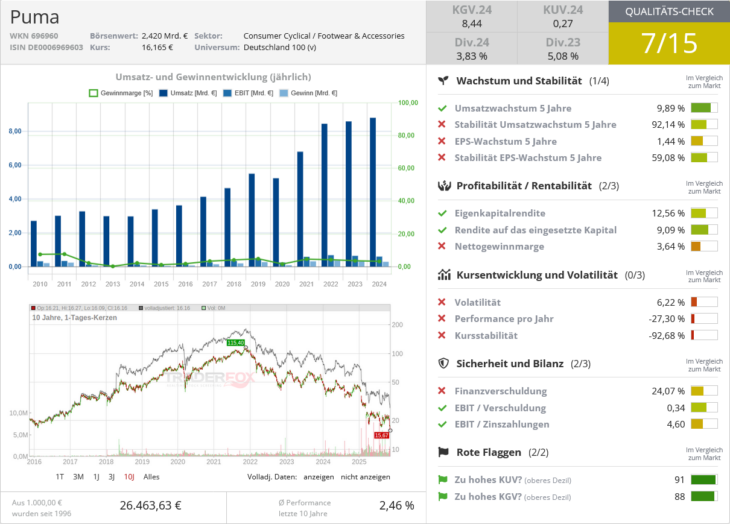Image resolution: width=730 pixels, height=524 pixels.
Task: Switch chart range to 1T
Action: click(x=60, y=477)
